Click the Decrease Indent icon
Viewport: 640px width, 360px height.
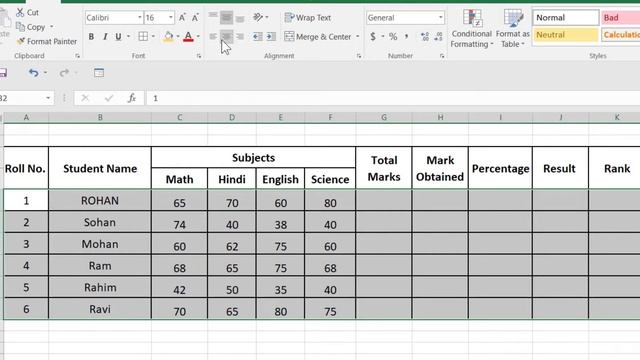pos(258,37)
